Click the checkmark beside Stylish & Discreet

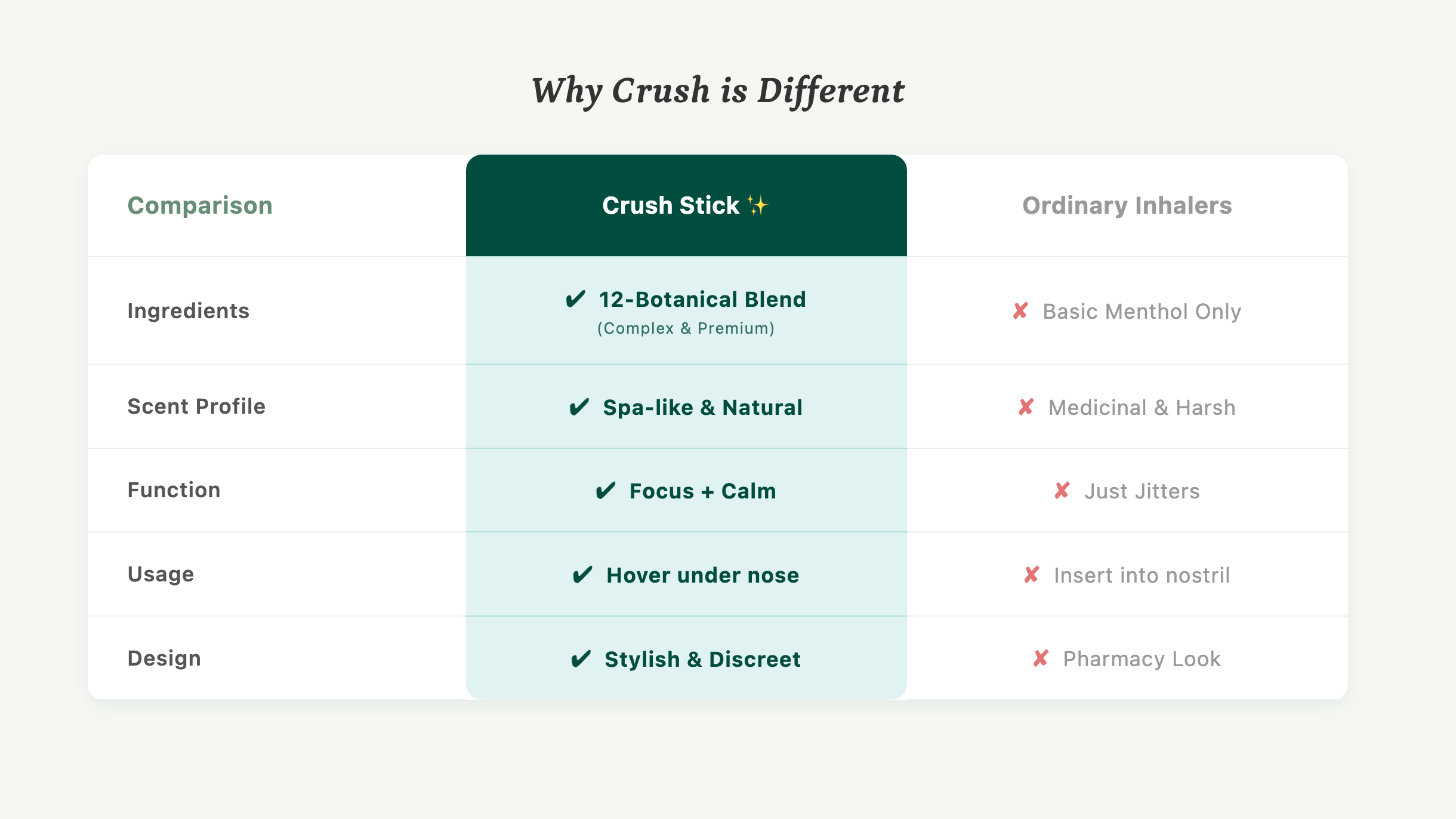(x=581, y=659)
